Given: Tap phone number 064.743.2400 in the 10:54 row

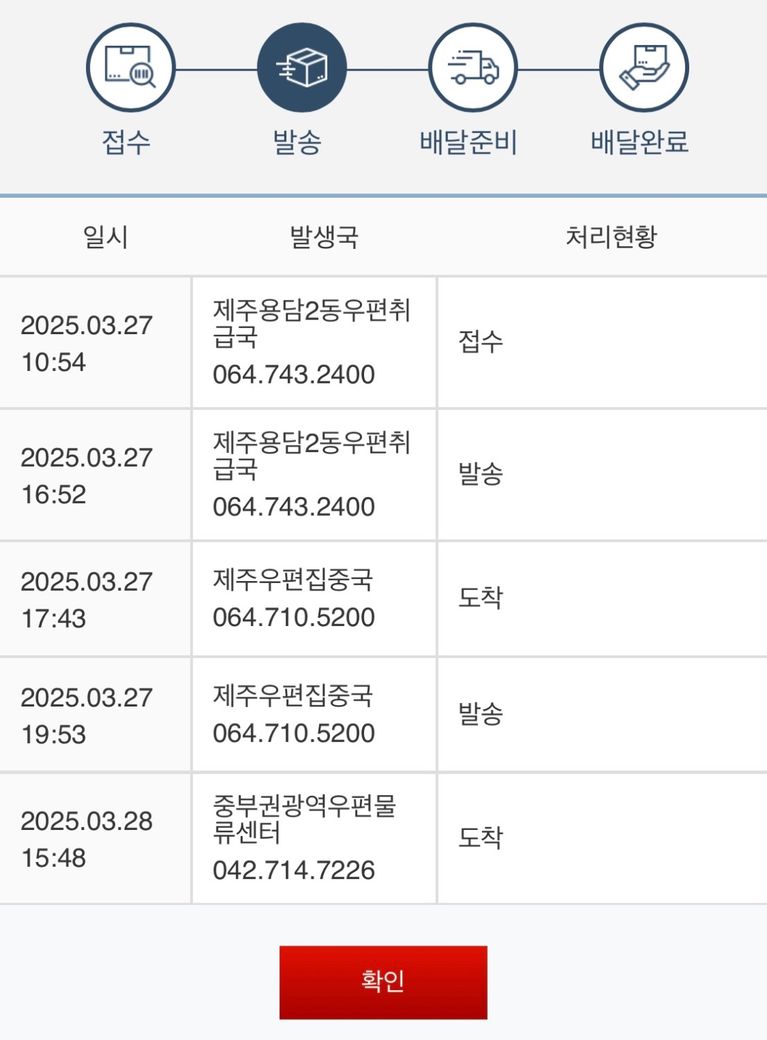Looking at the screenshot, I should point(294,375).
